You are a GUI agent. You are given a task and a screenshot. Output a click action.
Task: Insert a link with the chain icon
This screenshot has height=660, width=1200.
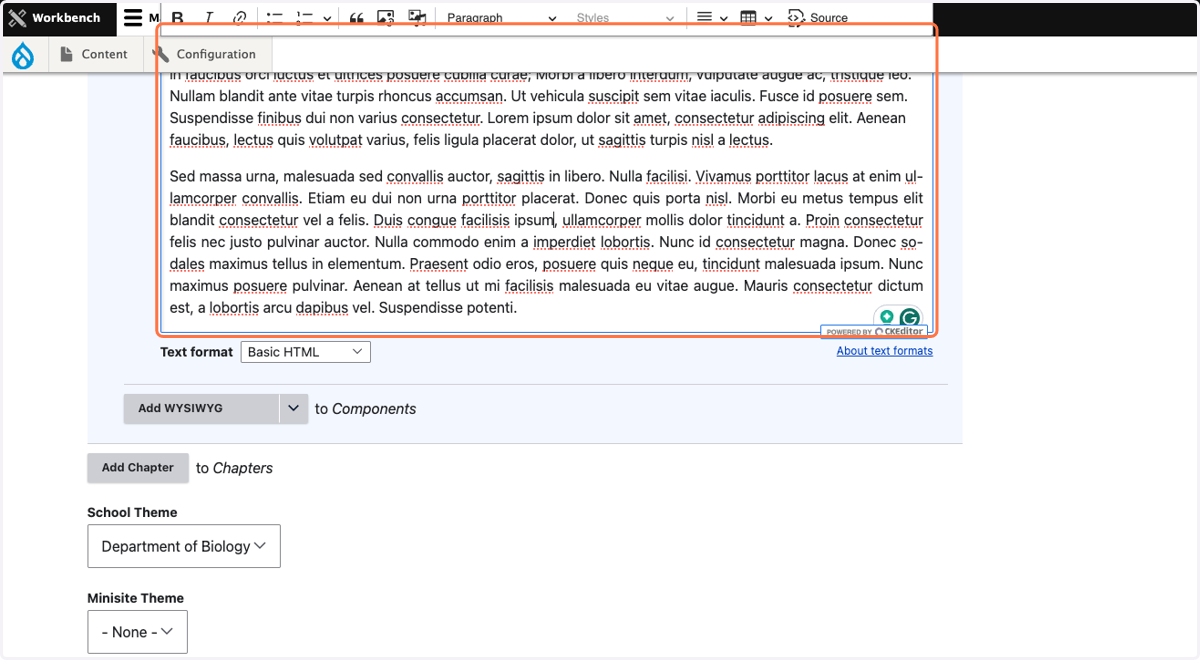240,18
